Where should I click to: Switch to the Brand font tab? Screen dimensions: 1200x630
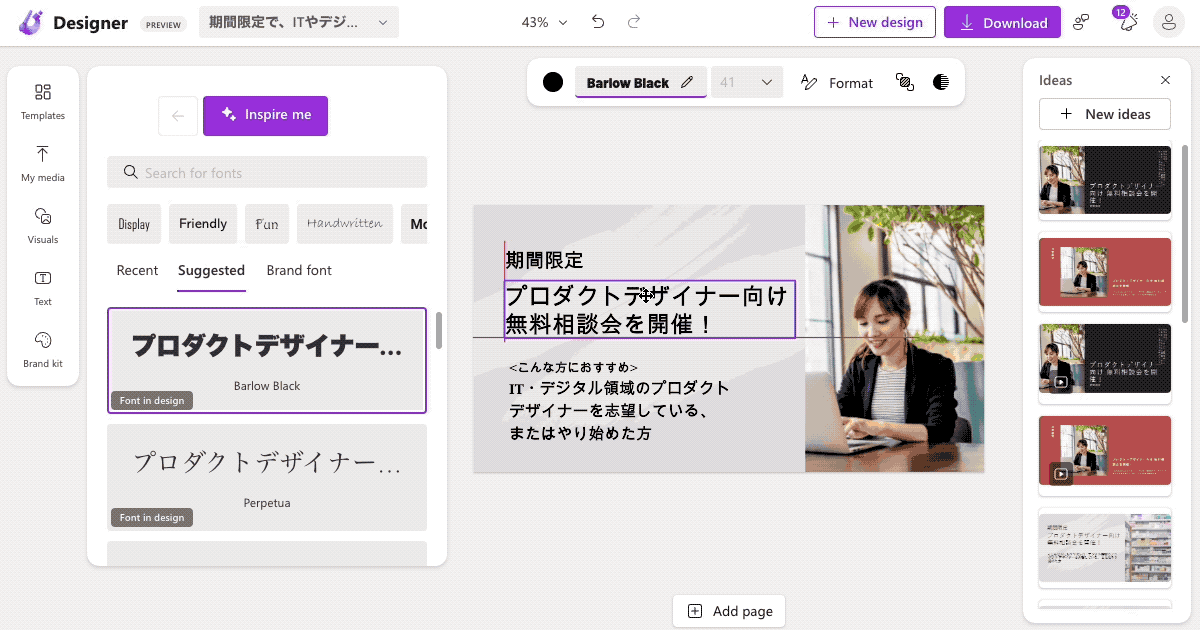298,270
